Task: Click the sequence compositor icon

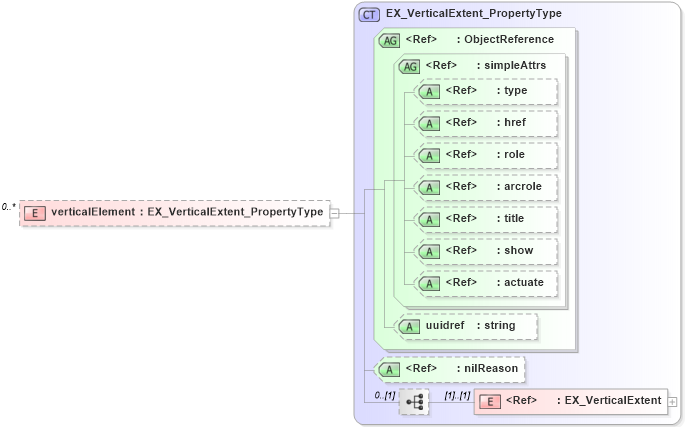Action: 414,402
